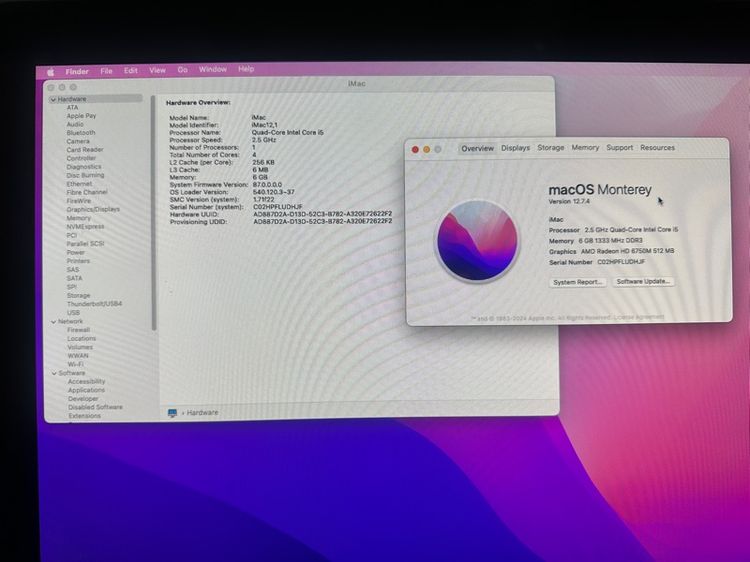Click the System Report... button
750x562 pixels.
[x=578, y=282]
